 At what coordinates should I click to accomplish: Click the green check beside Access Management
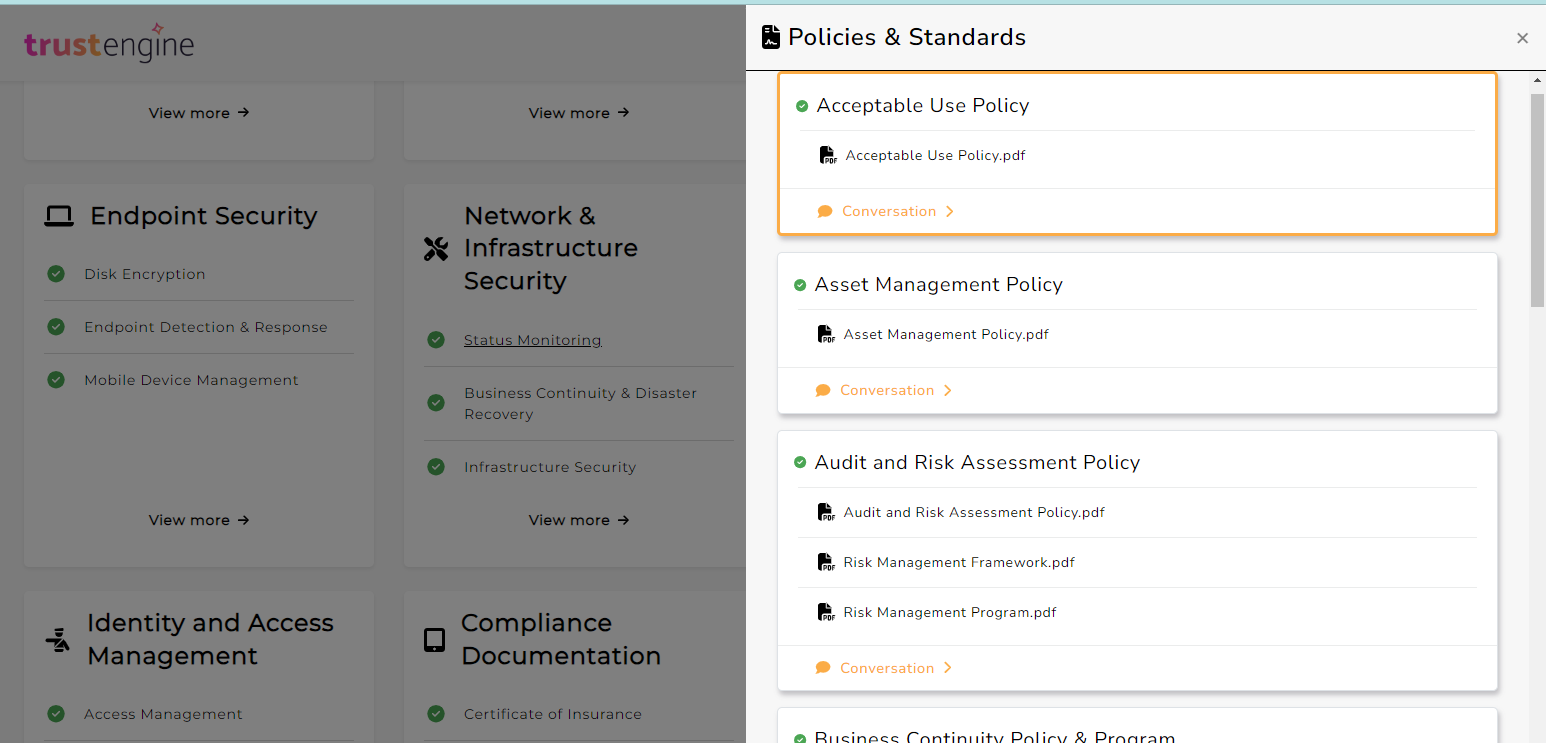tap(56, 714)
